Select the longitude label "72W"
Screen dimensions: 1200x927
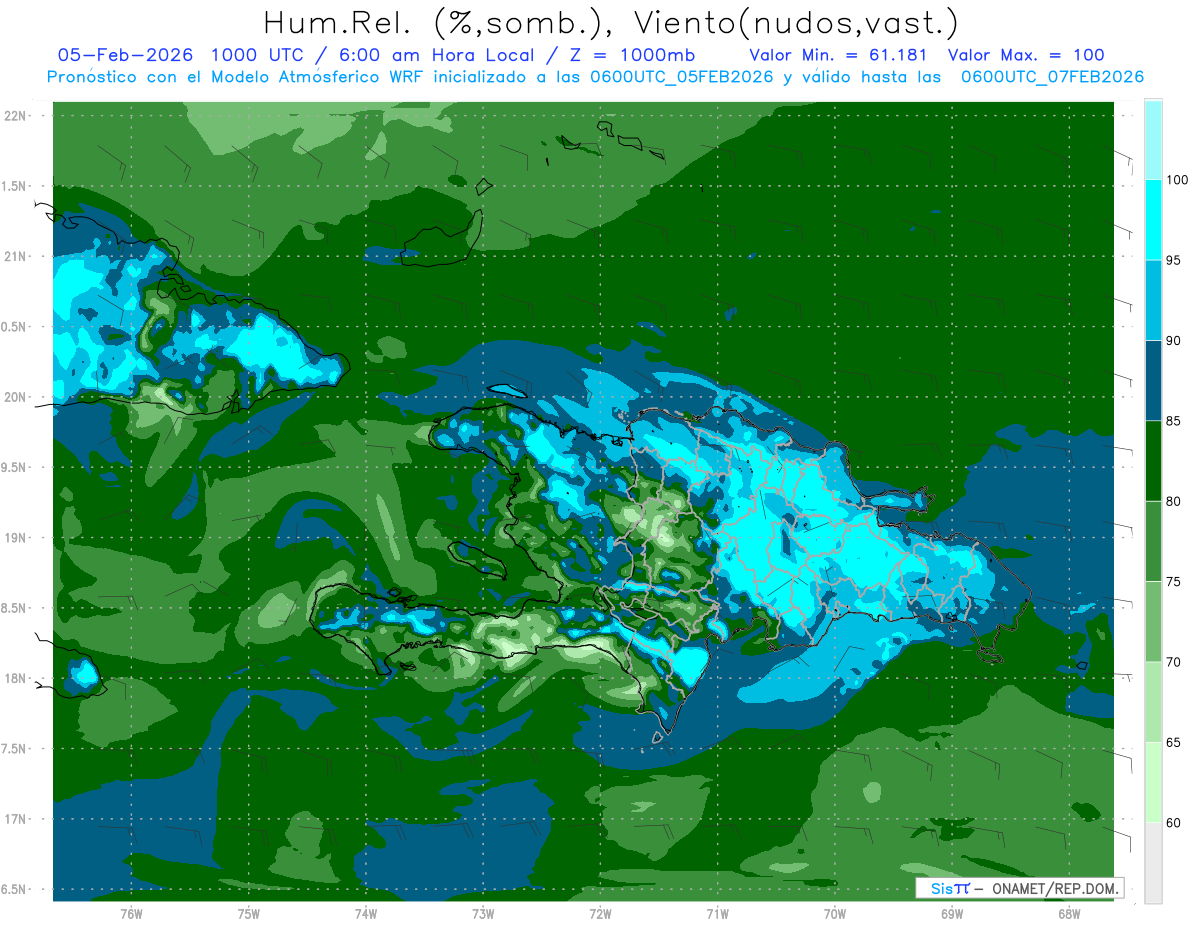point(600,915)
